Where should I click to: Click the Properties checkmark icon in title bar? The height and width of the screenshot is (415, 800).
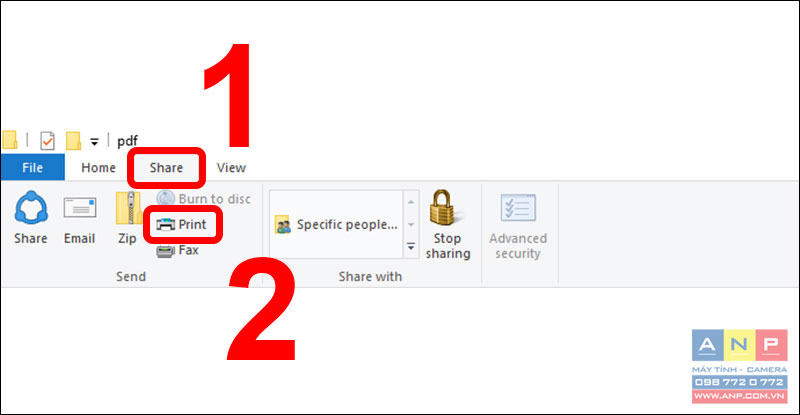click(x=47, y=140)
